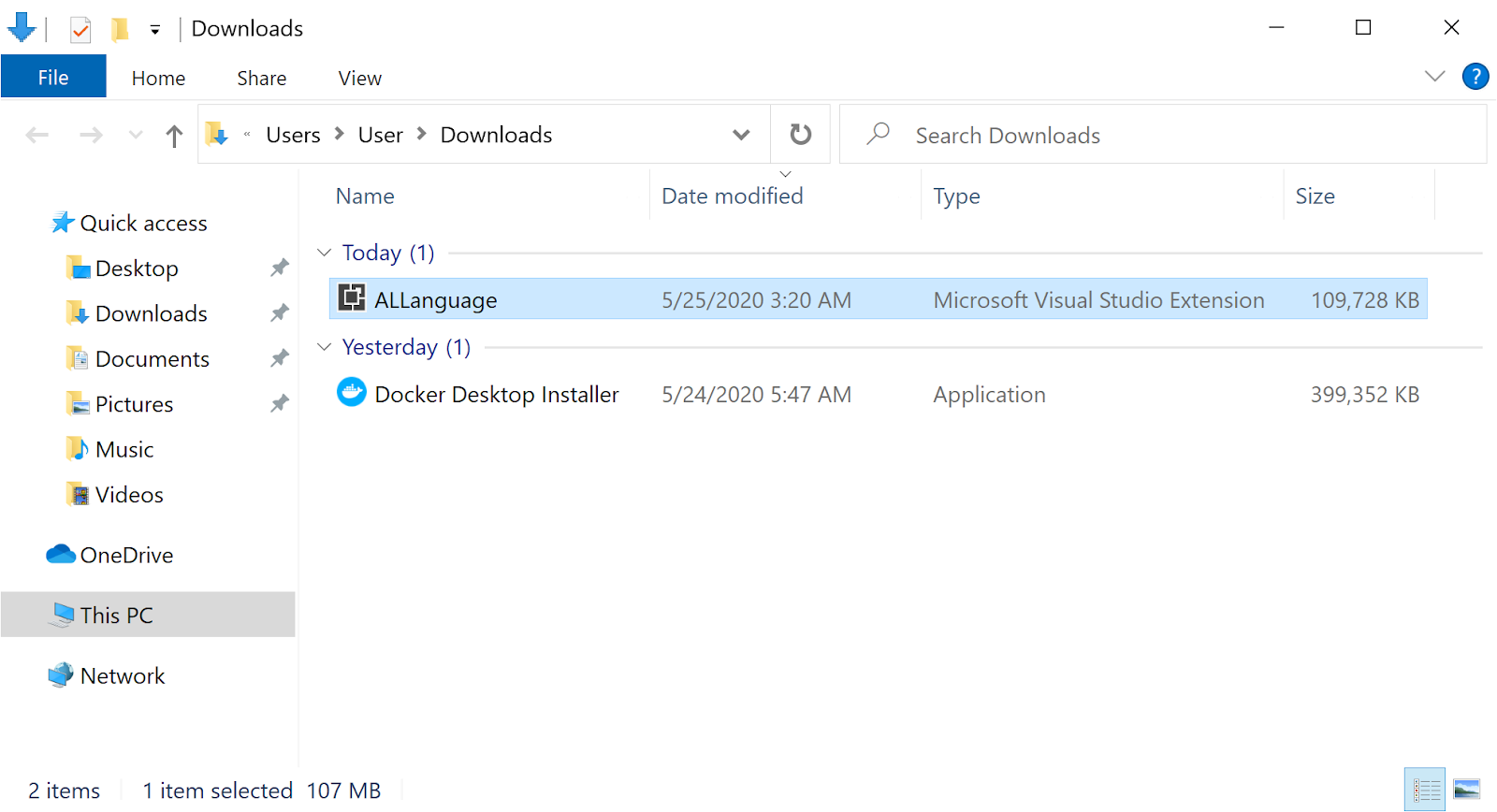Switch to Details view layout

1425,790
